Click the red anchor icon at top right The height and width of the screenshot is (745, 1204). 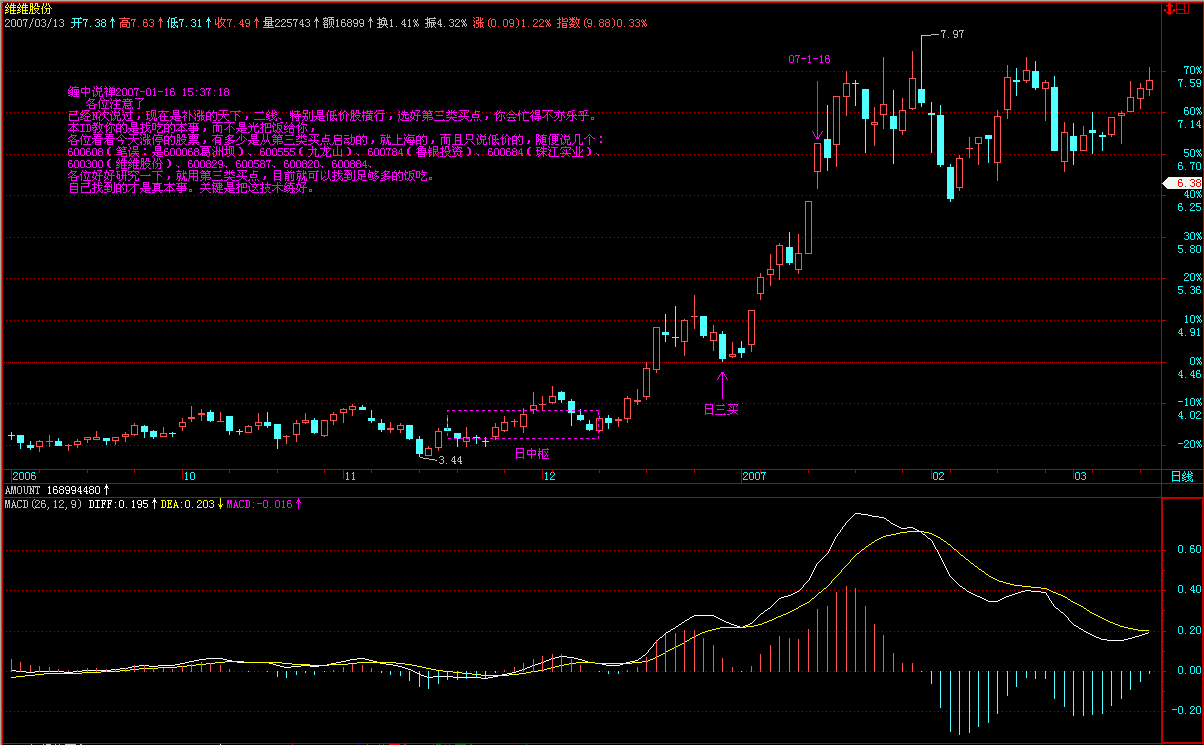pos(1169,9)
